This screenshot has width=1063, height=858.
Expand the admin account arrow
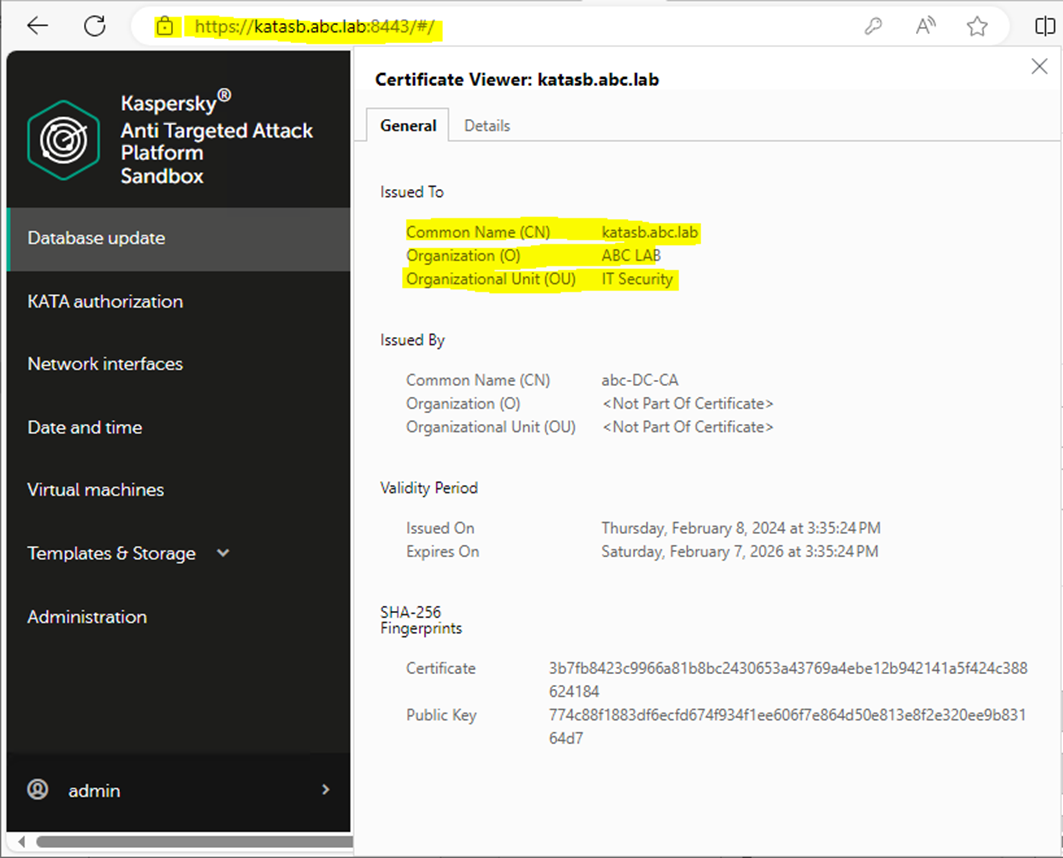tap(325, 790)
